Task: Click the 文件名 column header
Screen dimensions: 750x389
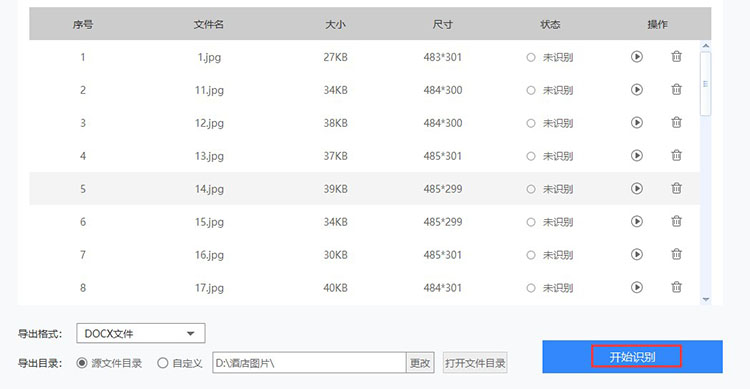Action: pos(209,24)
